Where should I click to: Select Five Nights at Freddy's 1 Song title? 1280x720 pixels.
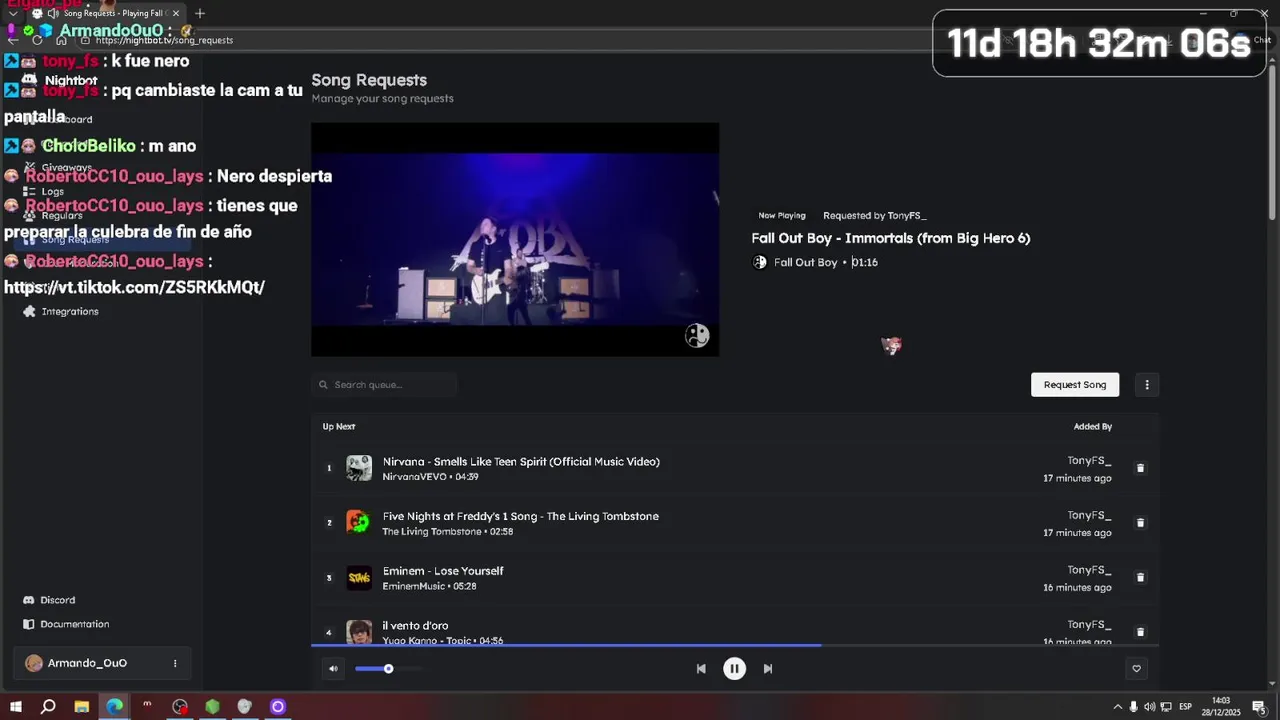pos(520,517)
